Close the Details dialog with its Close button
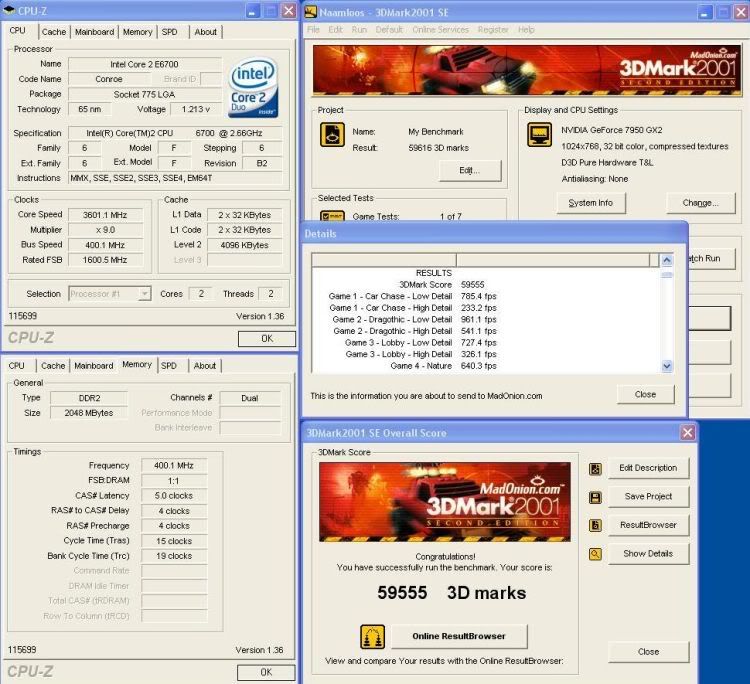Screen dimensions: 750x684 [x=645, y=394]
